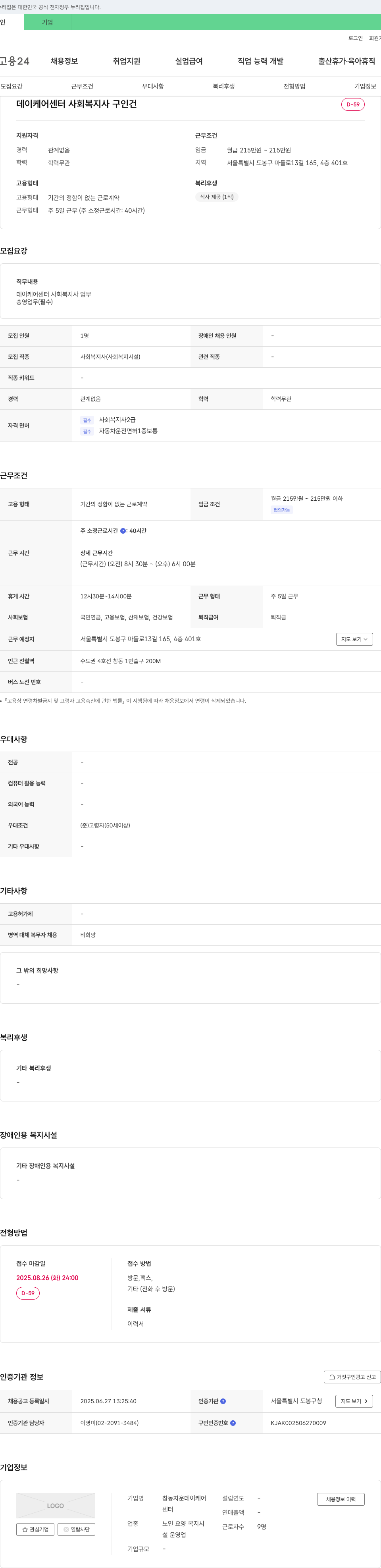
Task: Click the 사회복지사(사회복지시설) job category text
Action: (110, 357)
